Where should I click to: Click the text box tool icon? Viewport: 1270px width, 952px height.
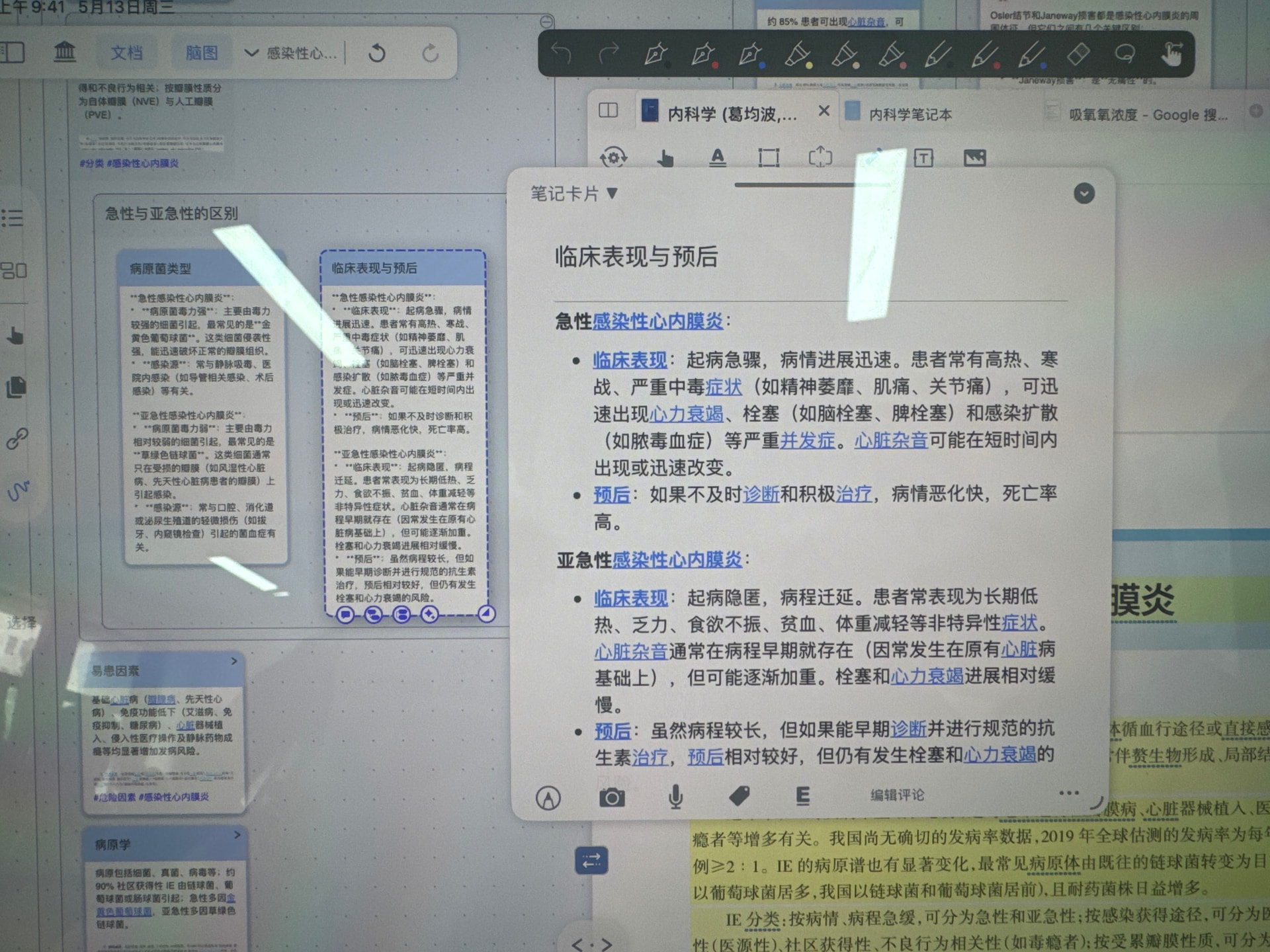point(923,158)
